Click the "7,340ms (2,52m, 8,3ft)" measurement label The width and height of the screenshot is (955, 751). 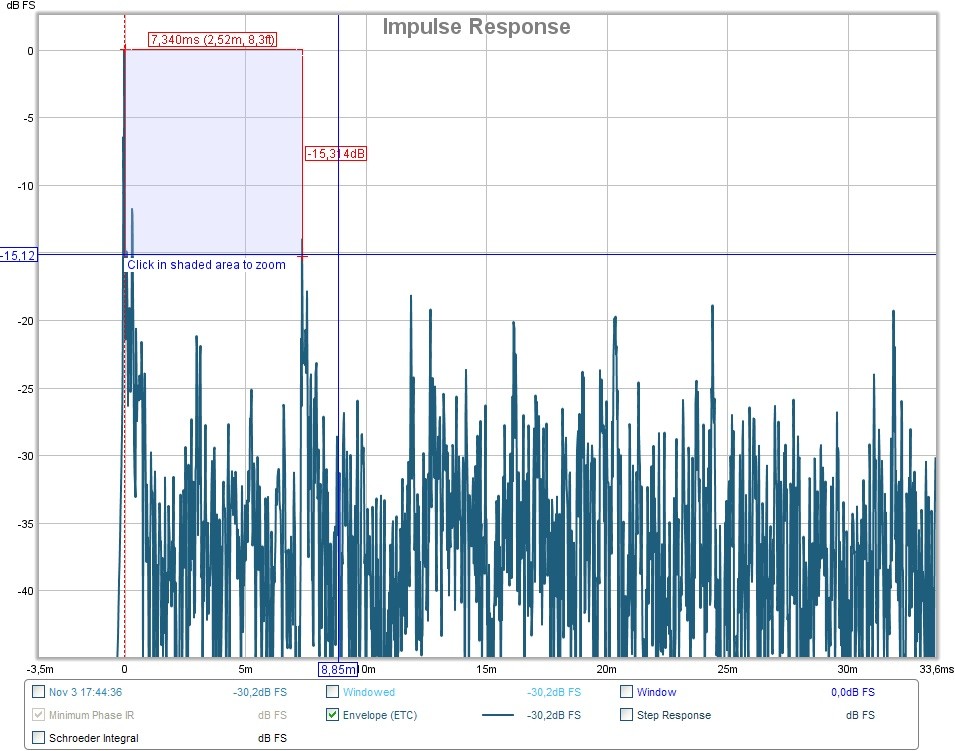(x=213, y=40)
